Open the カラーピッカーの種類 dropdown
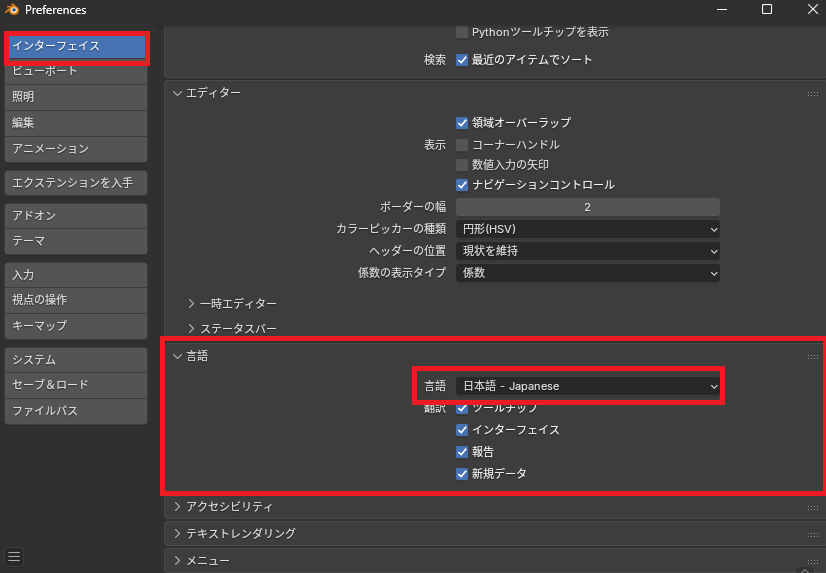The height and width of the screenshot is (573, 826). point(588,229)
